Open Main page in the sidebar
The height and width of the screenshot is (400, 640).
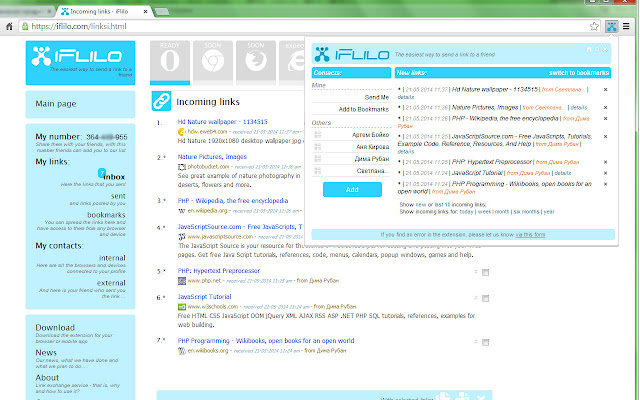tap(56, 104)
